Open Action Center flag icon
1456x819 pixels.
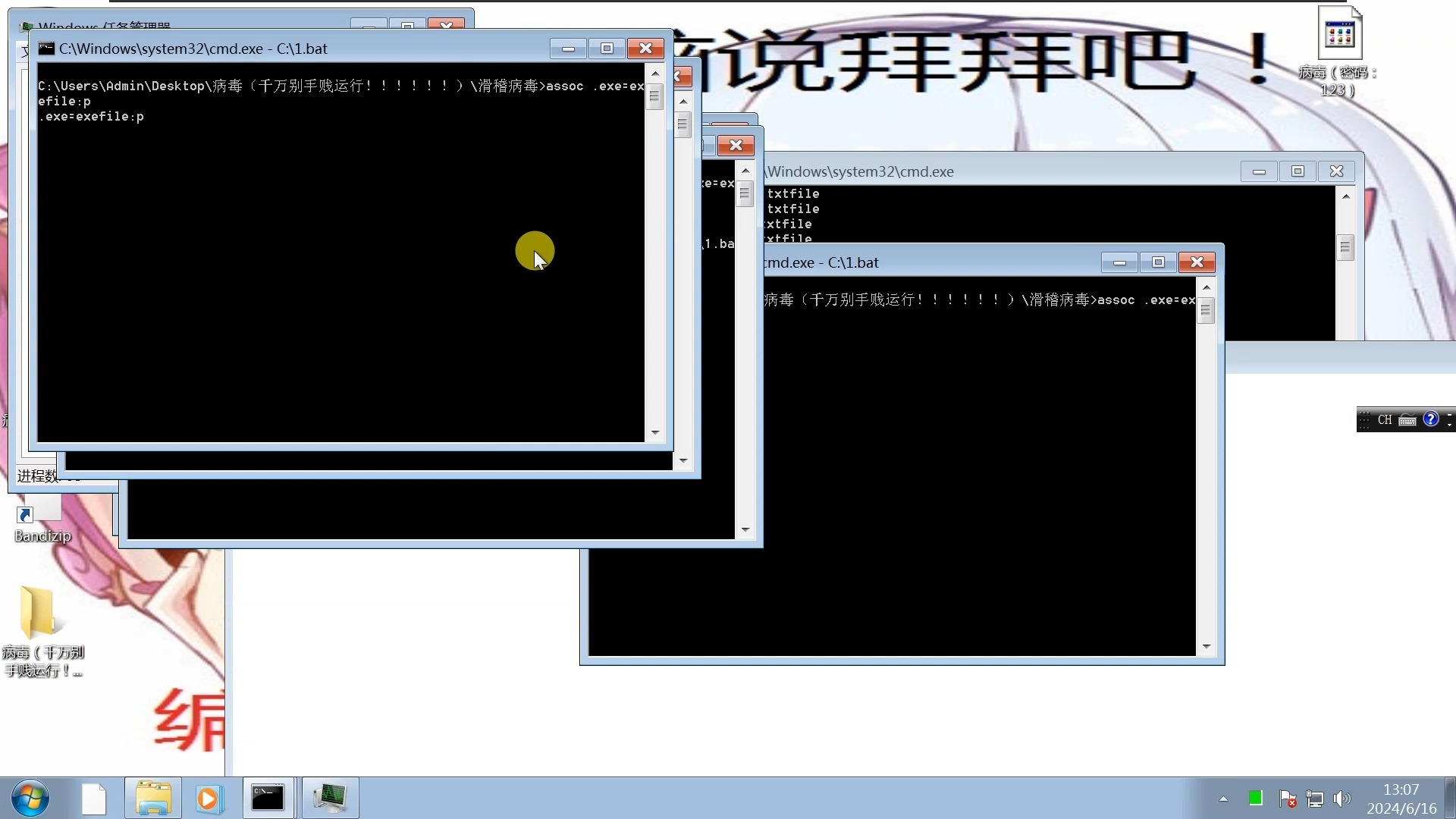(1287, 799)
